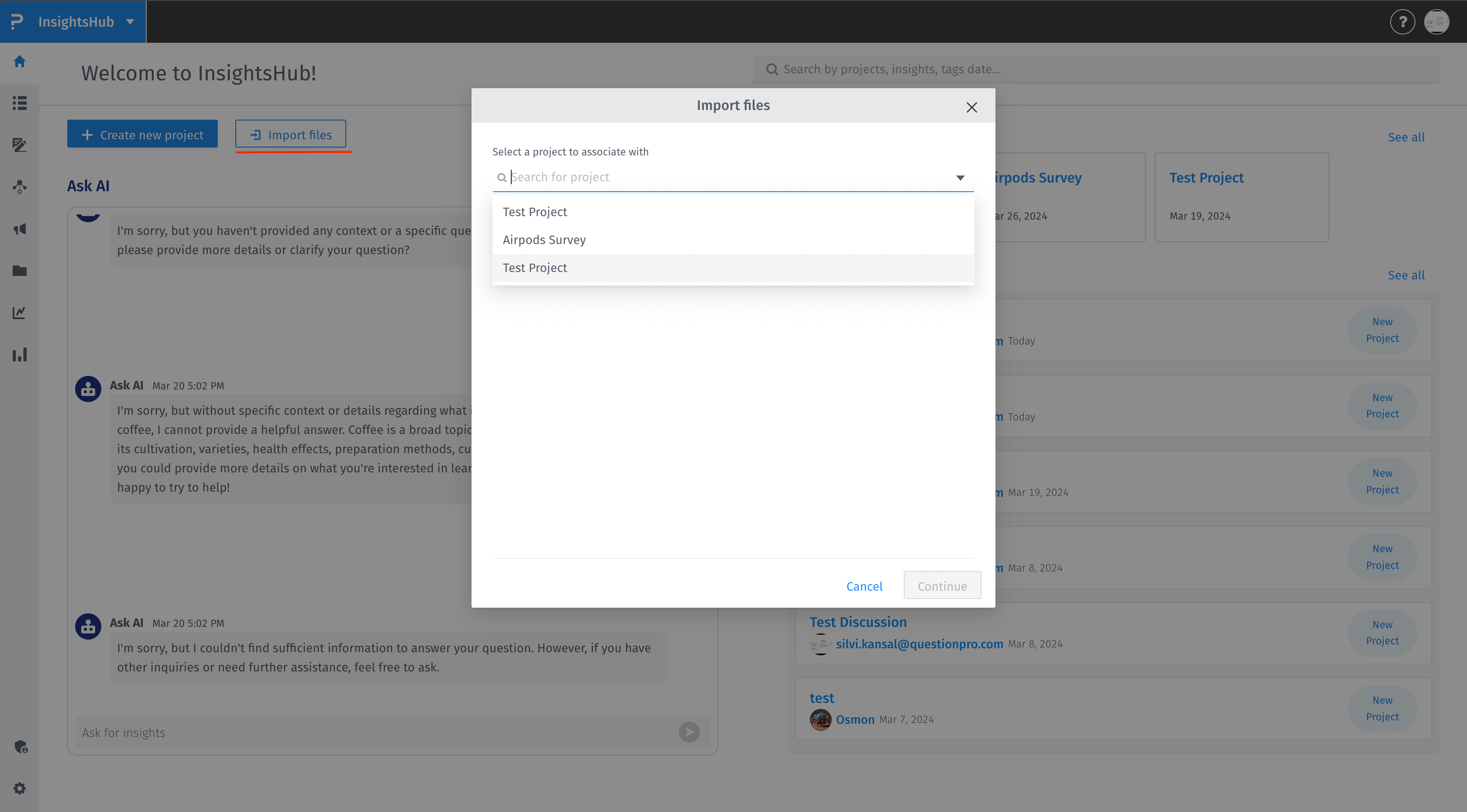Select the first Test Project option

(535, 212)
